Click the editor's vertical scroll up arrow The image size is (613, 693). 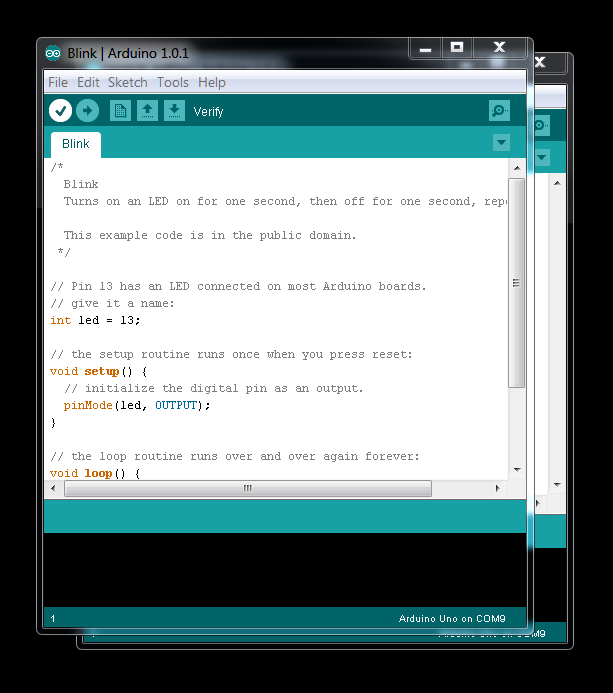click(517, 168)
